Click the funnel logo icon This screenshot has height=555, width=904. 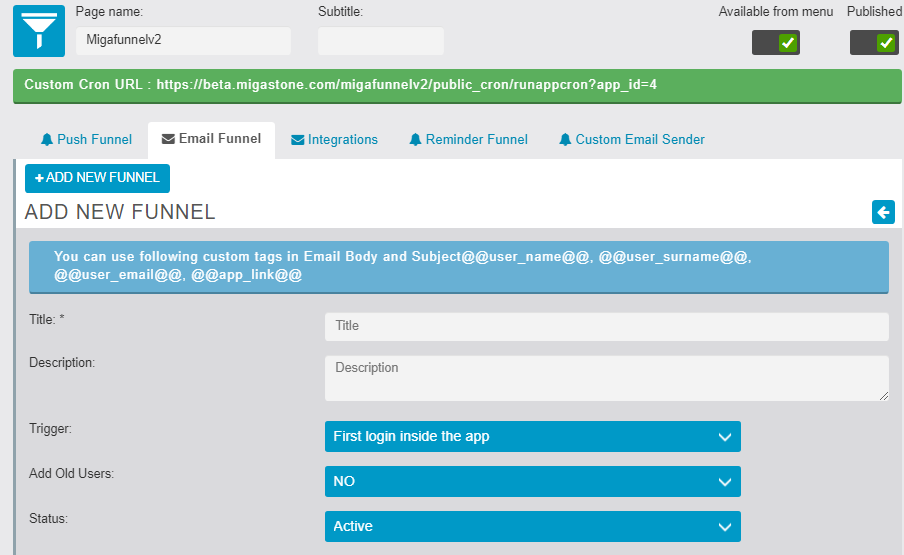click(39, 31)
